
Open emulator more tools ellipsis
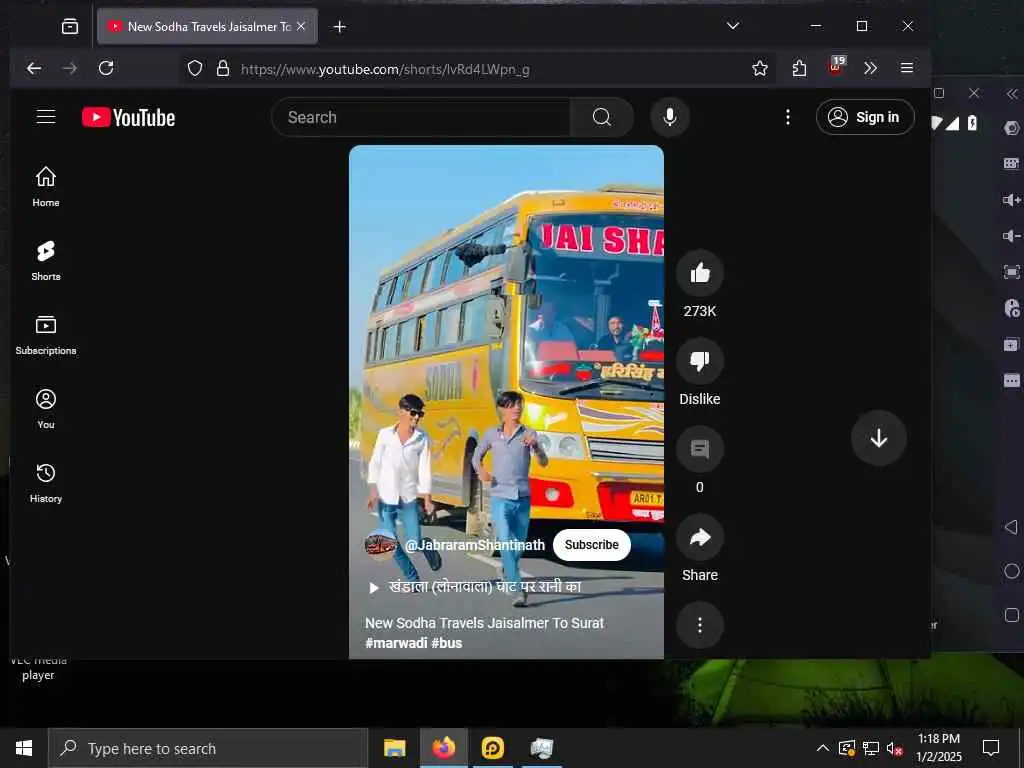click(x=1012, y=381)
